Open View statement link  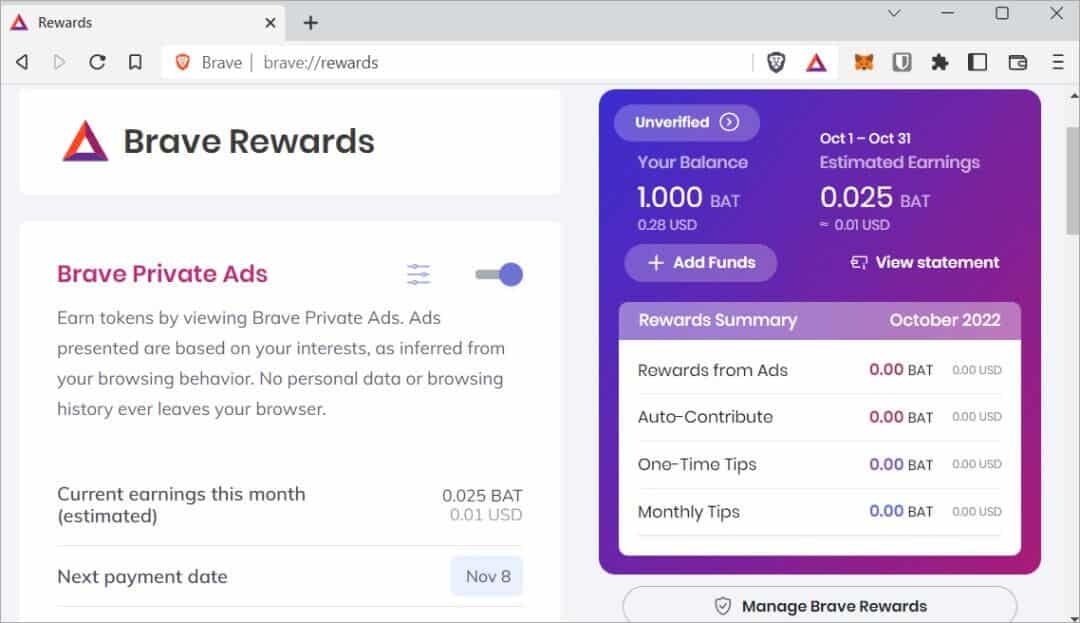coord(924,262)
